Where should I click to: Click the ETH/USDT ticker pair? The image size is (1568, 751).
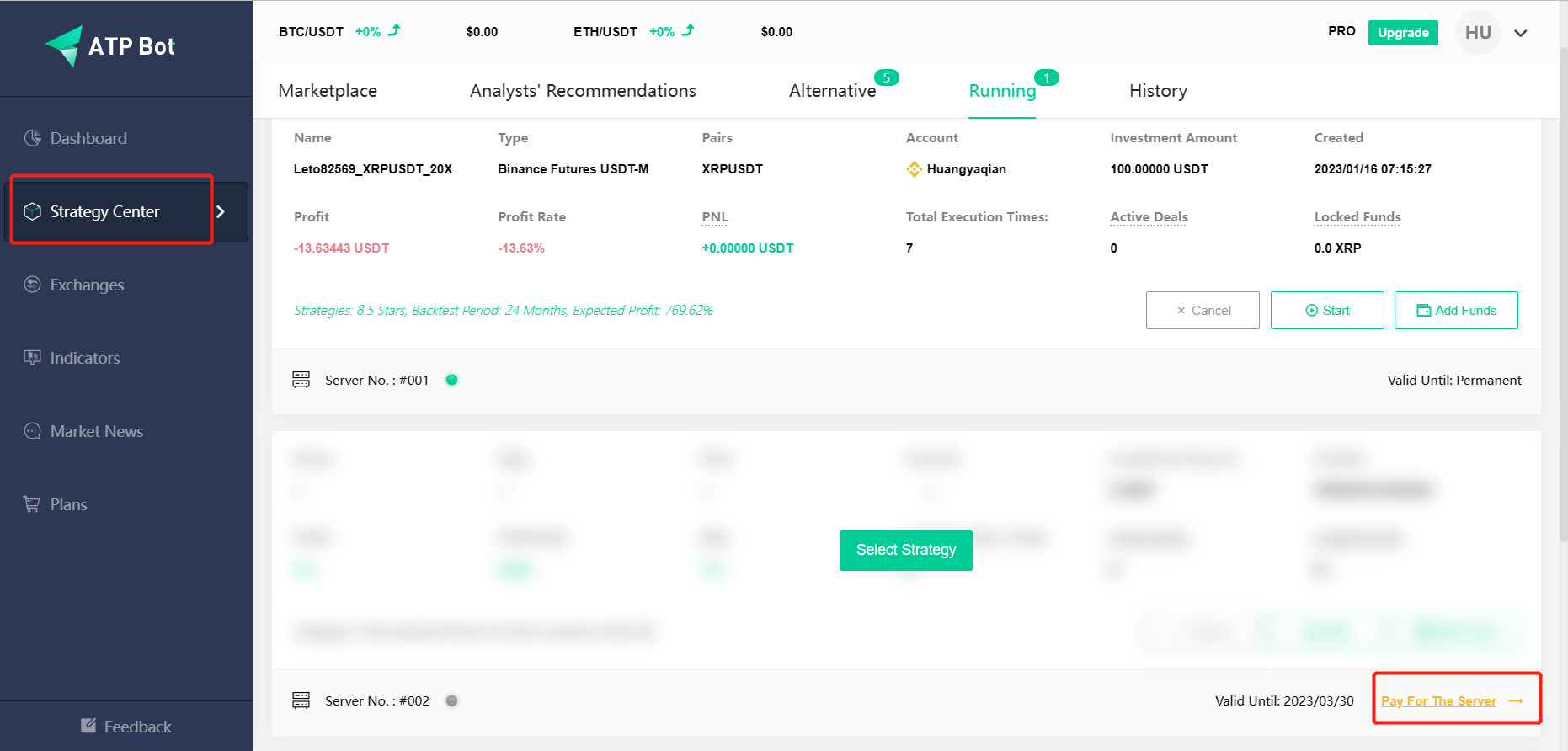tap(605, 32)
